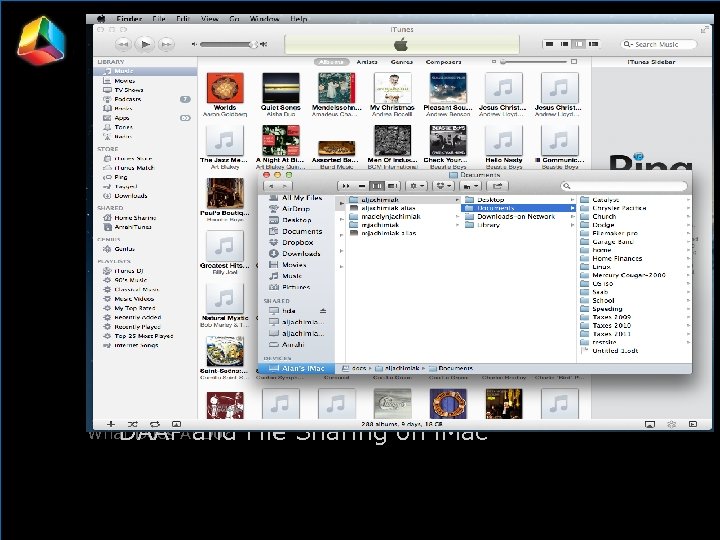Screen dimensions: 720x540
Task: Open the File menu
Action: tap(159, 19)
